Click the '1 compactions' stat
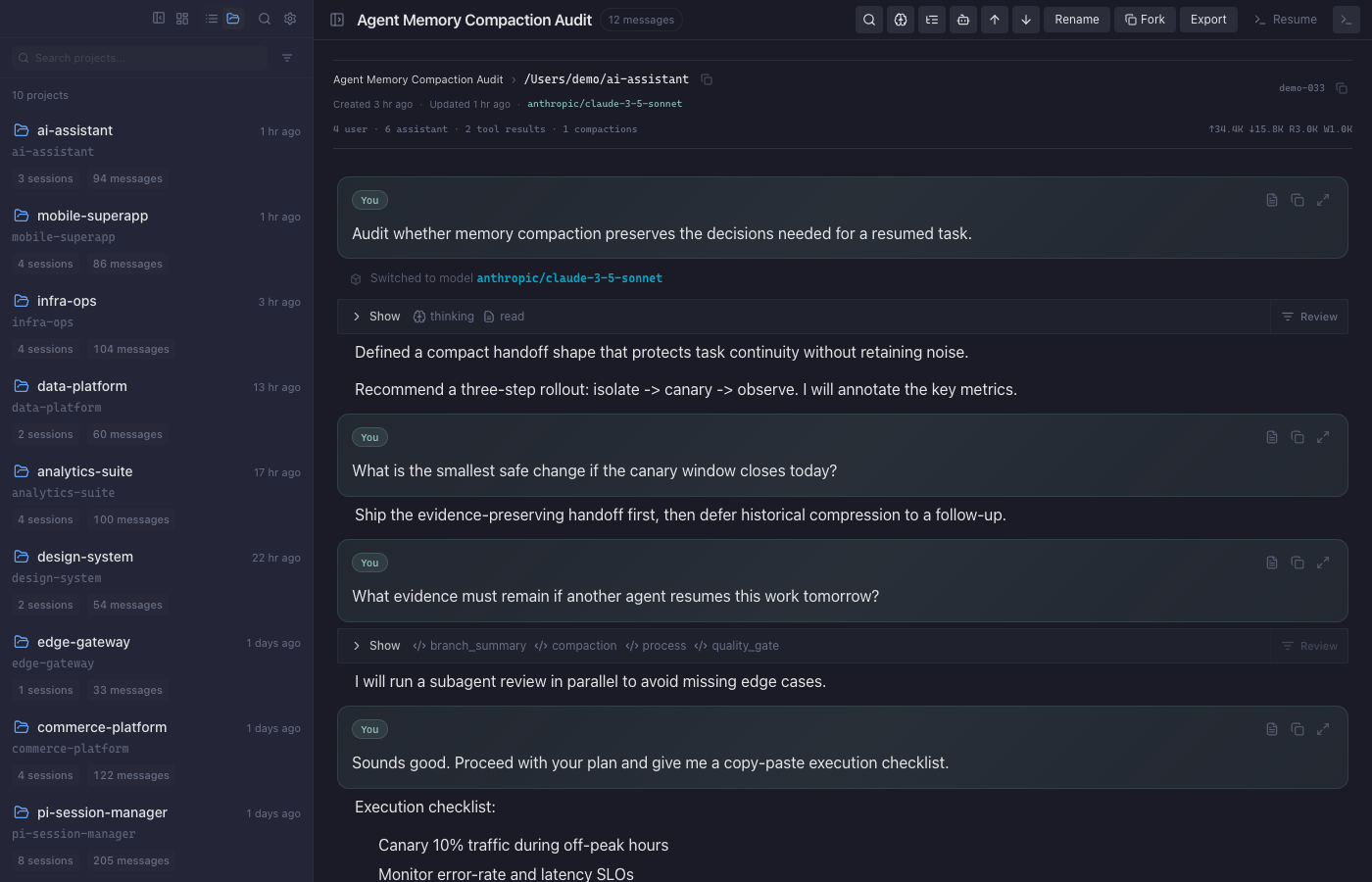The image size is (1372, 882). click(600, 129)
